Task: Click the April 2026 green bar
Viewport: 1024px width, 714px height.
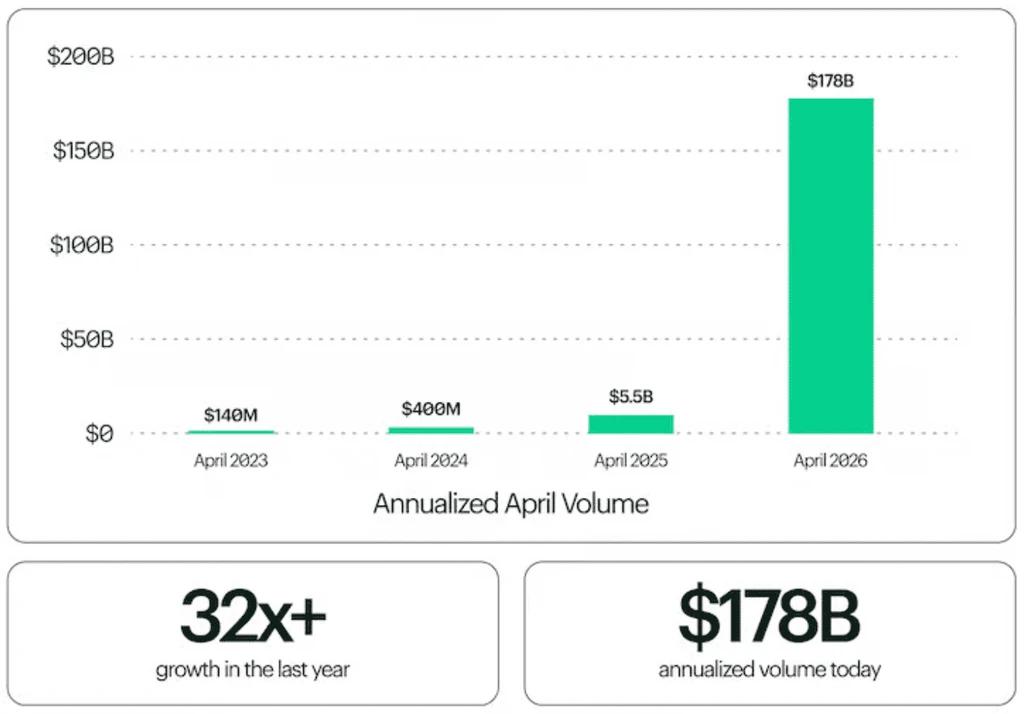Action: pos(831,266)
